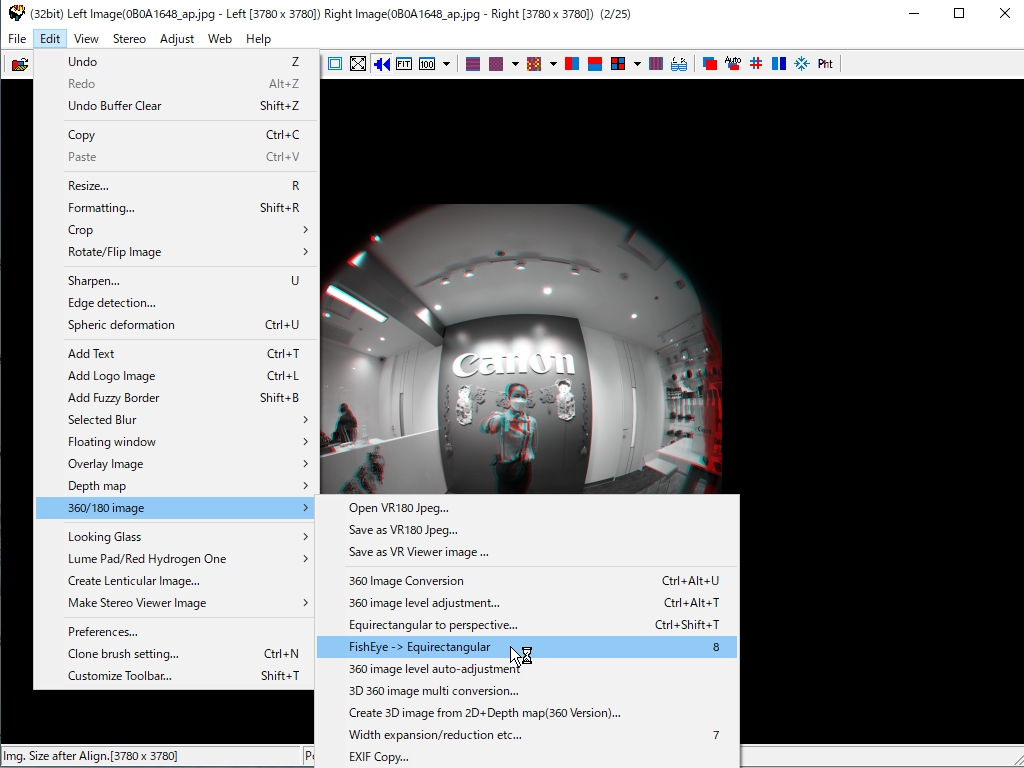Screen dimensions: 1024x768
Task: Choose Undo from the Edit menu
Action: tap(176, 61)
